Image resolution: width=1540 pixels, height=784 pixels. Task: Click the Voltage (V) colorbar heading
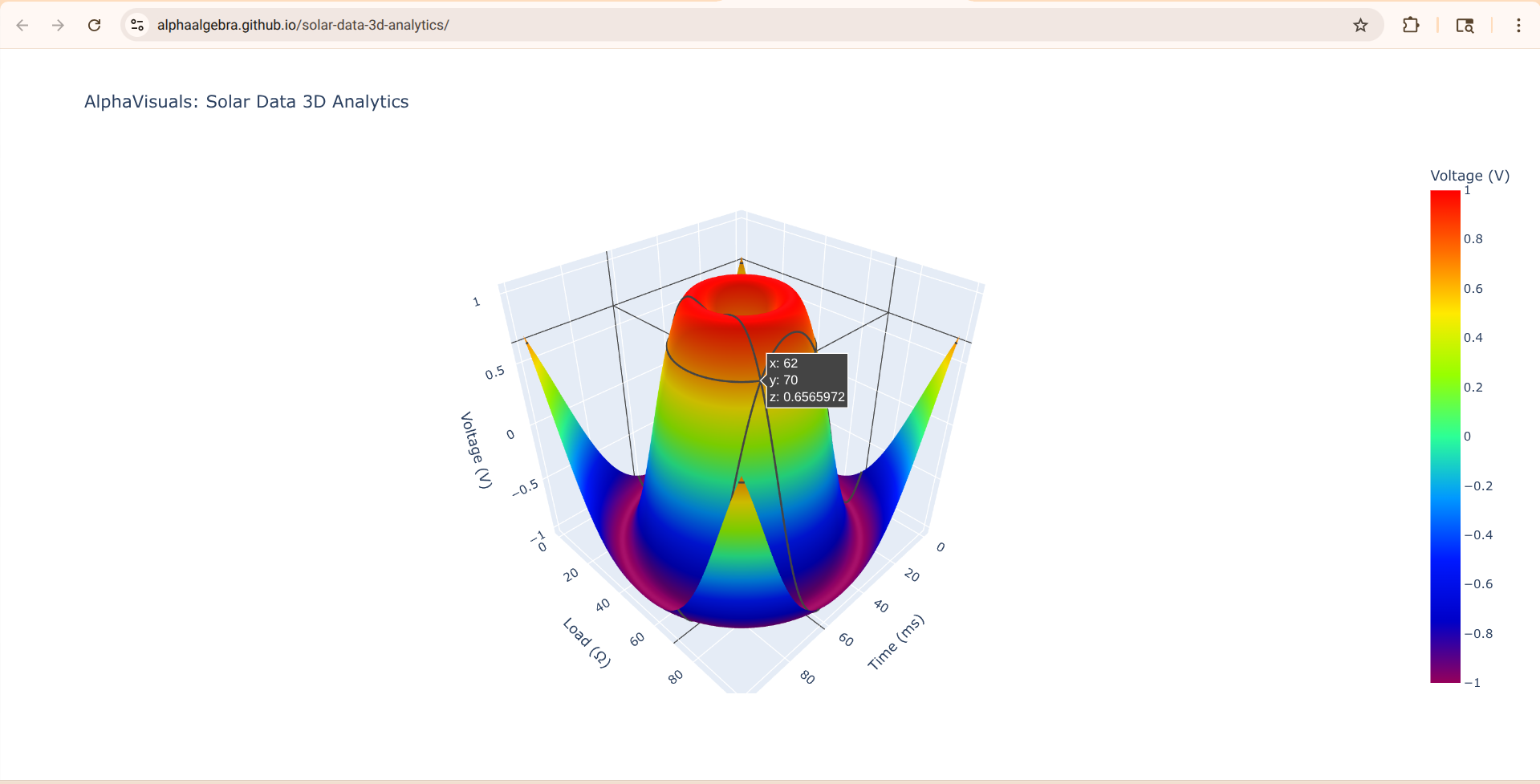[1469, 175]
